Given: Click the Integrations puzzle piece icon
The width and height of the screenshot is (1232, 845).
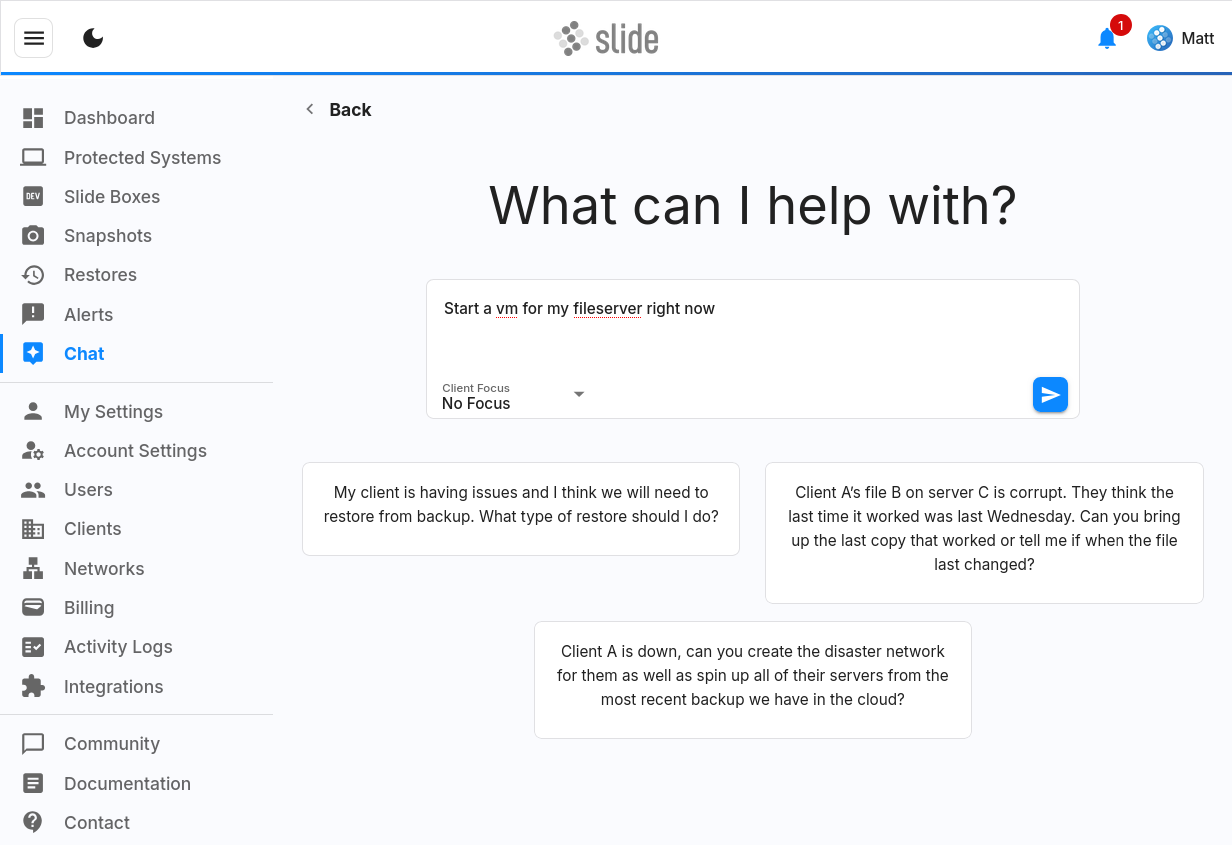Looking at the screenshot, I should 33,687.
